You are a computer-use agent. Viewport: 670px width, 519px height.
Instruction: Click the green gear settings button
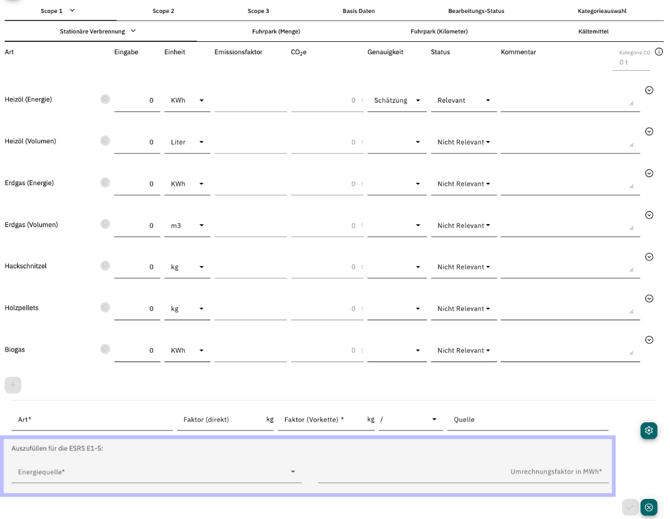click(x=649, y=431)
